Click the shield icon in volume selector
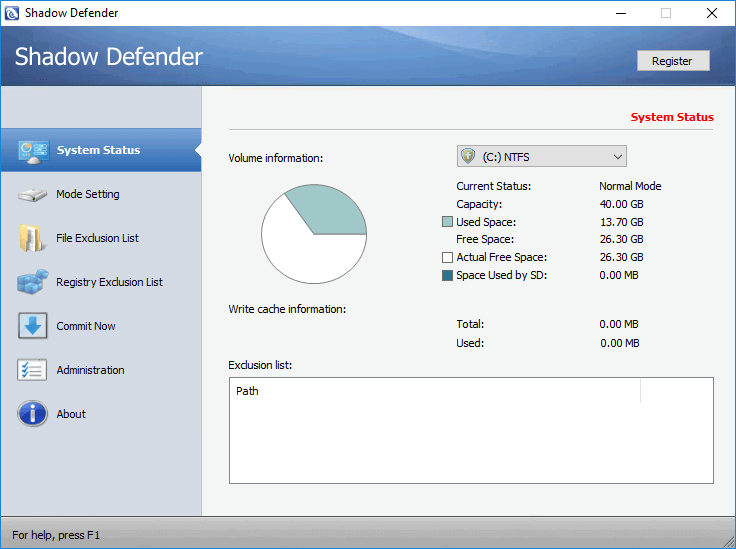Viewport: 736px width, 549px height. click(468, 156)
